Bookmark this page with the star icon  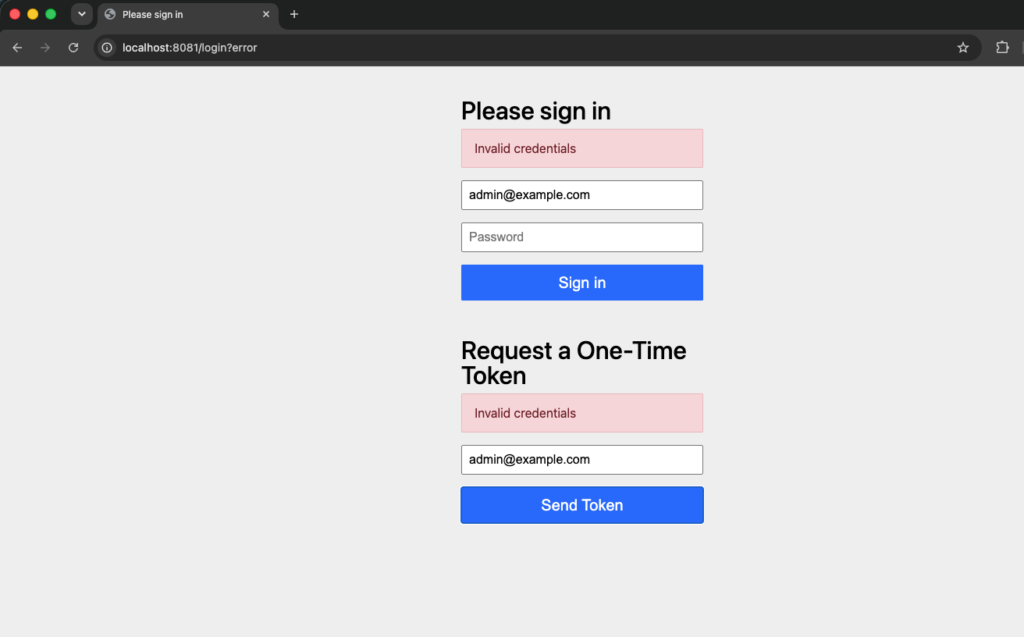click(963, 48)
